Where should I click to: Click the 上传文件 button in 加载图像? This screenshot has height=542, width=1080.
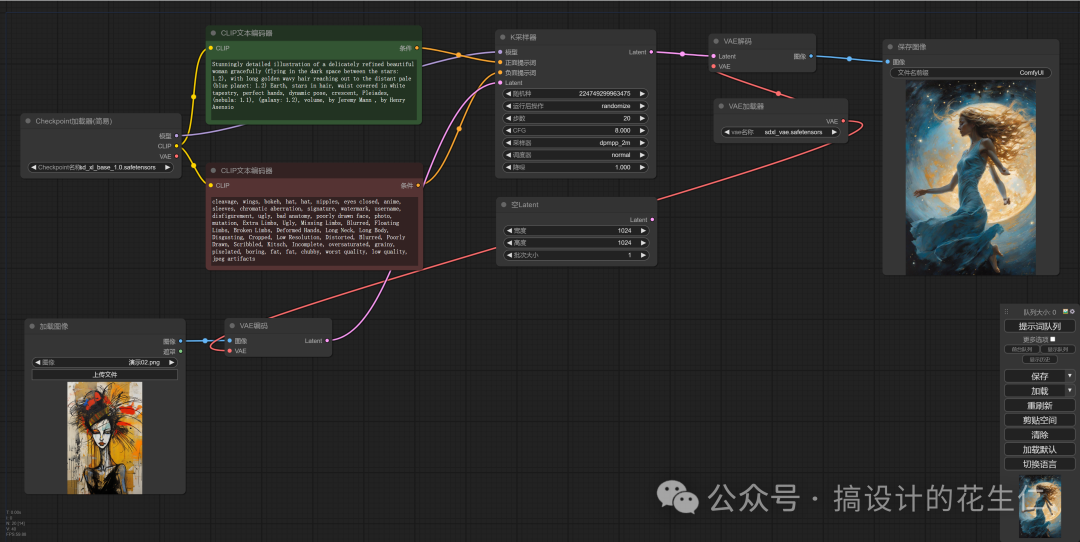105,375
